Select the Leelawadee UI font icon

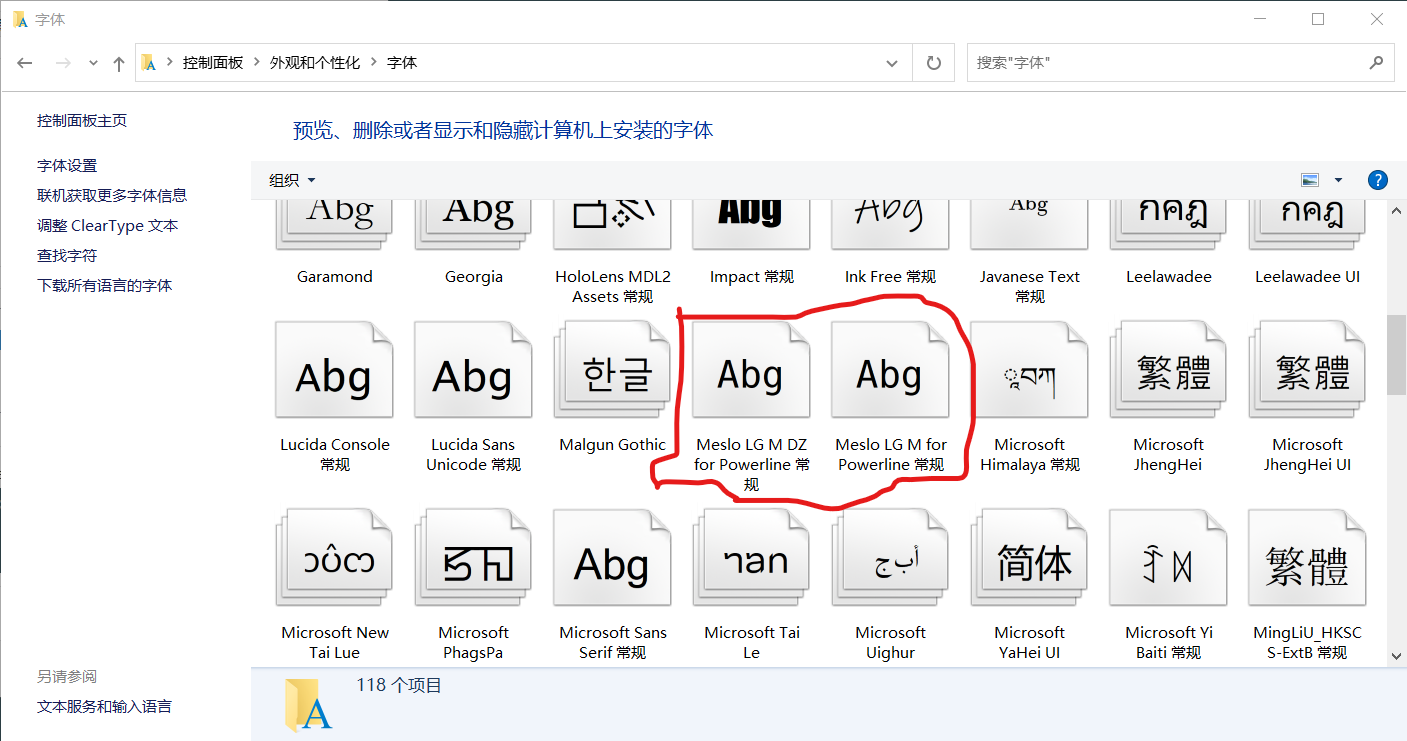(1307, 225)
